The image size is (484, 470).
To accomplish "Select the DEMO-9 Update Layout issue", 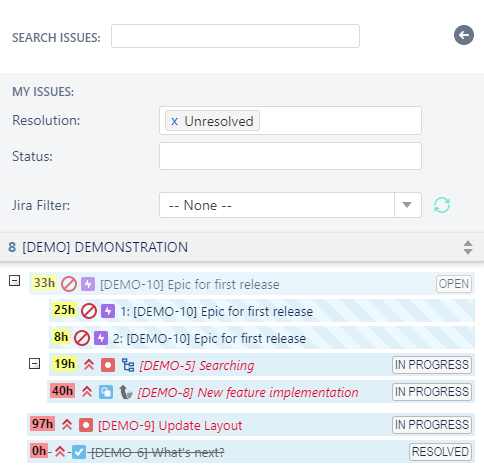I will [170, 426].
